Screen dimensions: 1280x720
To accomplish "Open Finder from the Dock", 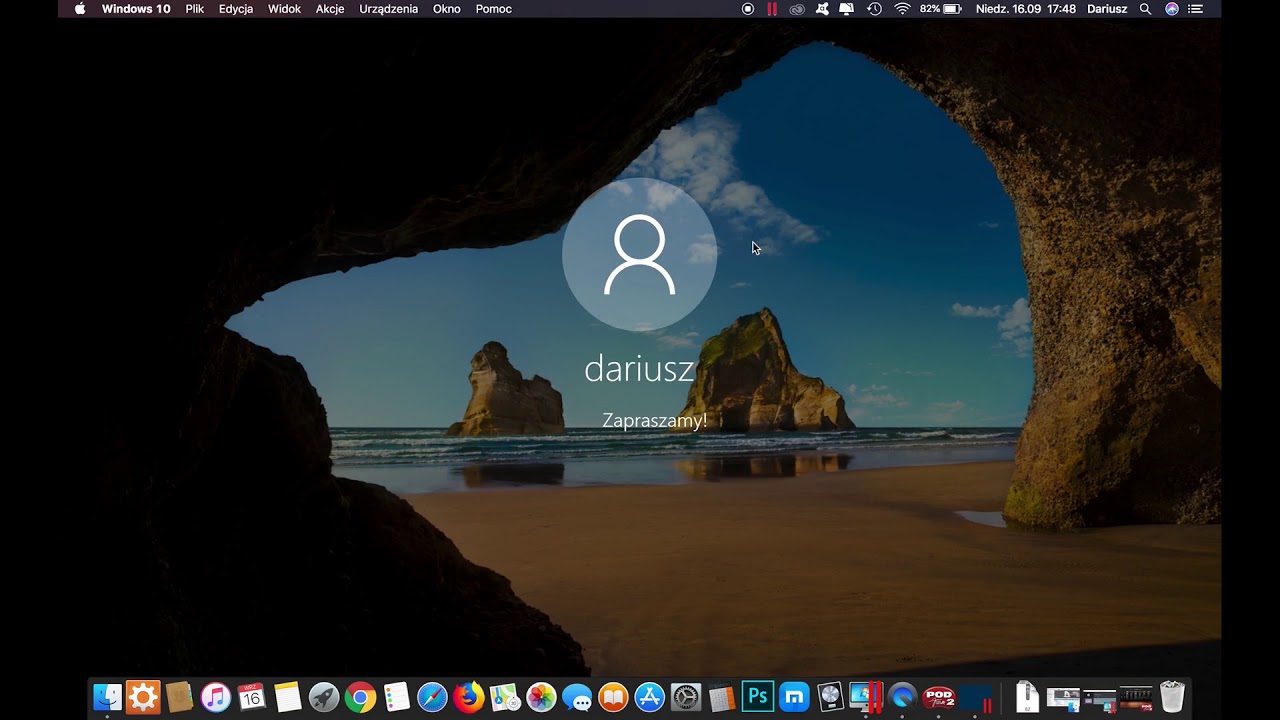I will pos(107,697).
